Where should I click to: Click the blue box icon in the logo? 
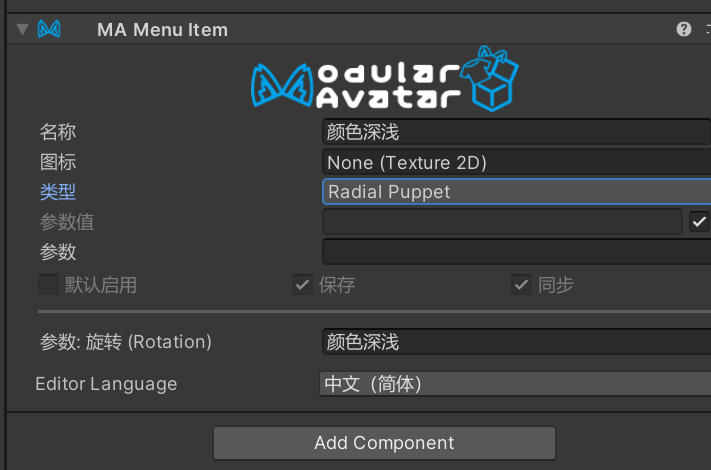[x=495, y=78]
